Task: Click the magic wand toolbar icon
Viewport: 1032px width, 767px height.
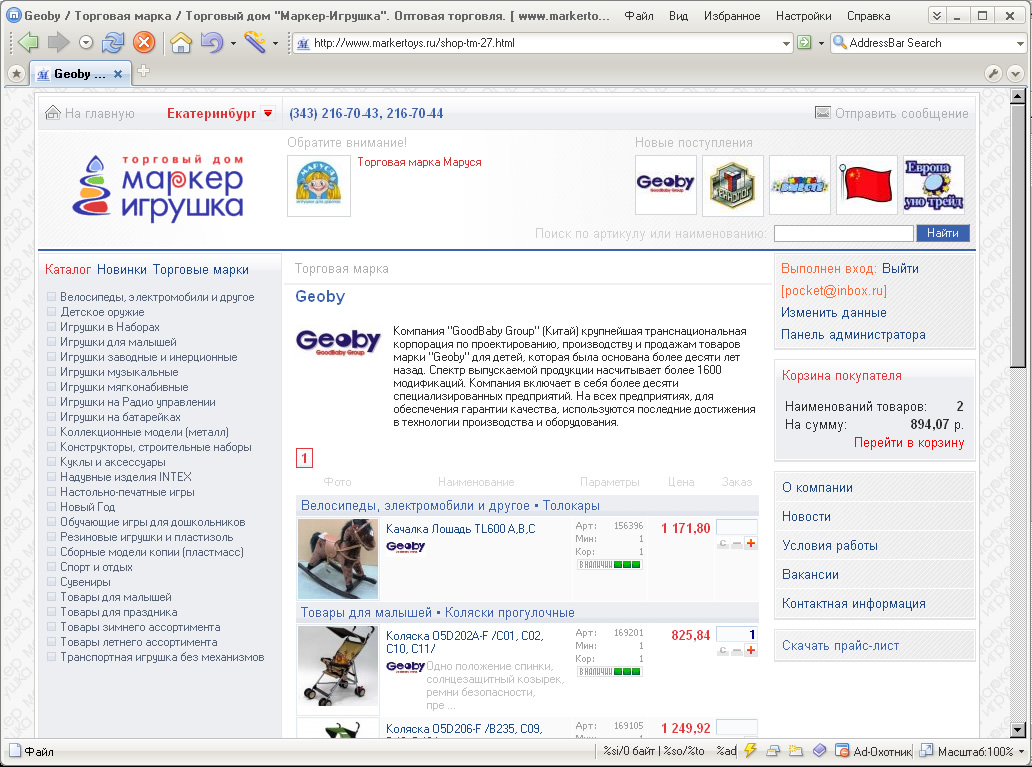Action: pos(255,43)
